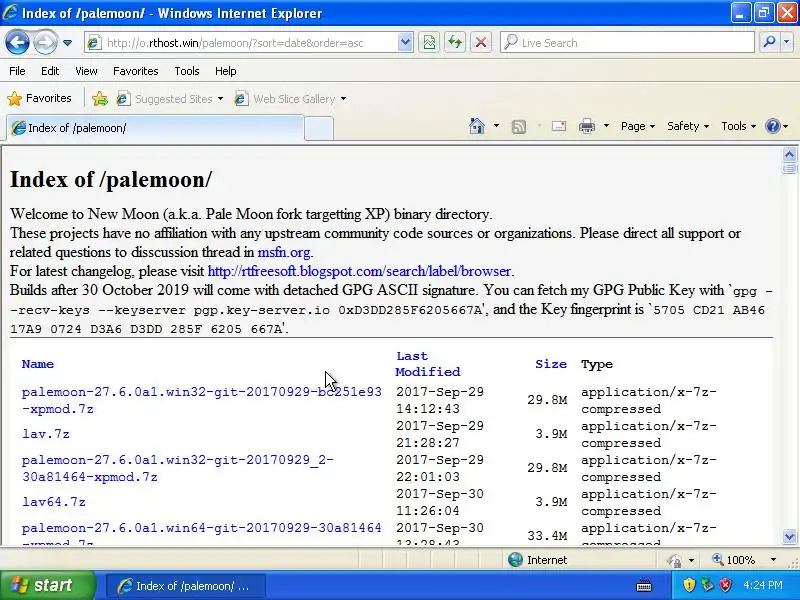Image resolution: width=800 pixels, height=600 pixels.
Task: Download the lav.7z file
Action: tap(45, 434)
